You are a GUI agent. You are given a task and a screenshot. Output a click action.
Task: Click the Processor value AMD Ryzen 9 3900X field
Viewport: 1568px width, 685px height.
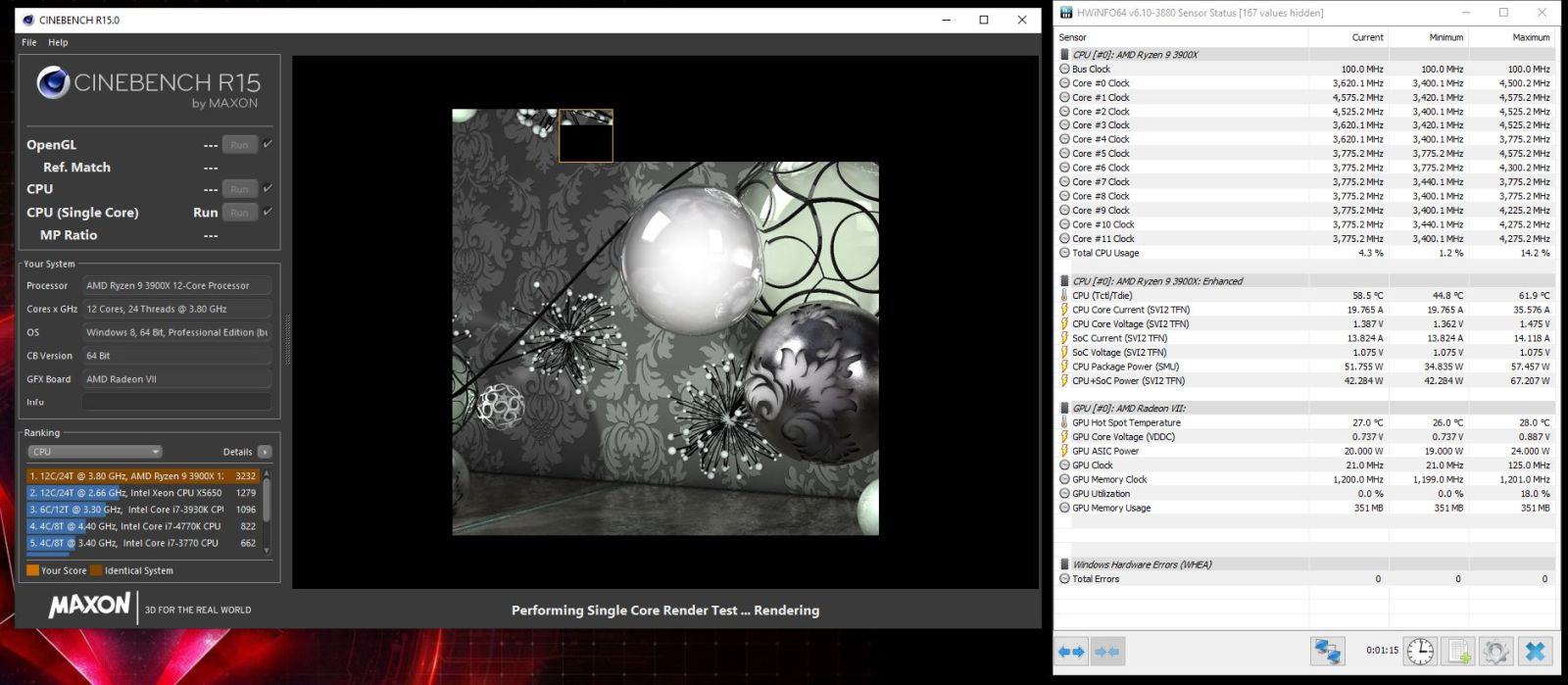tap(176, 285)
